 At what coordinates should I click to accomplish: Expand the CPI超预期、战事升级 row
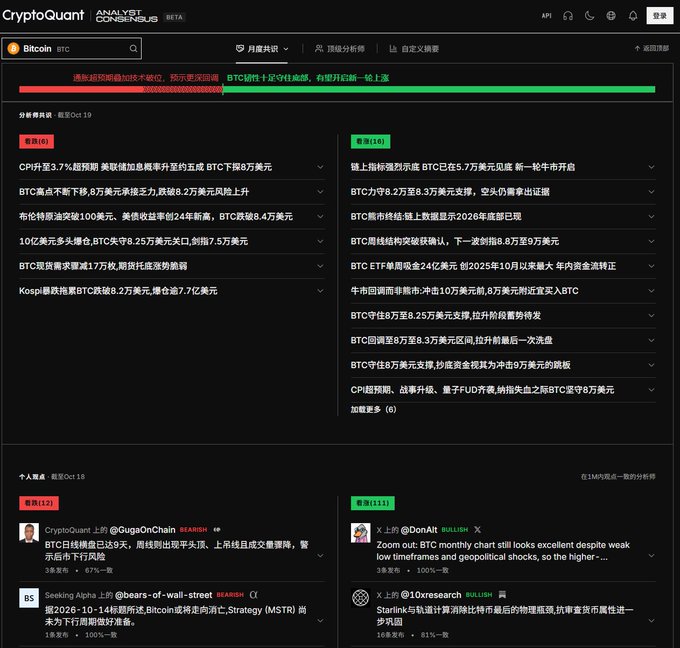pyautogui.click(x=503, y=389)
